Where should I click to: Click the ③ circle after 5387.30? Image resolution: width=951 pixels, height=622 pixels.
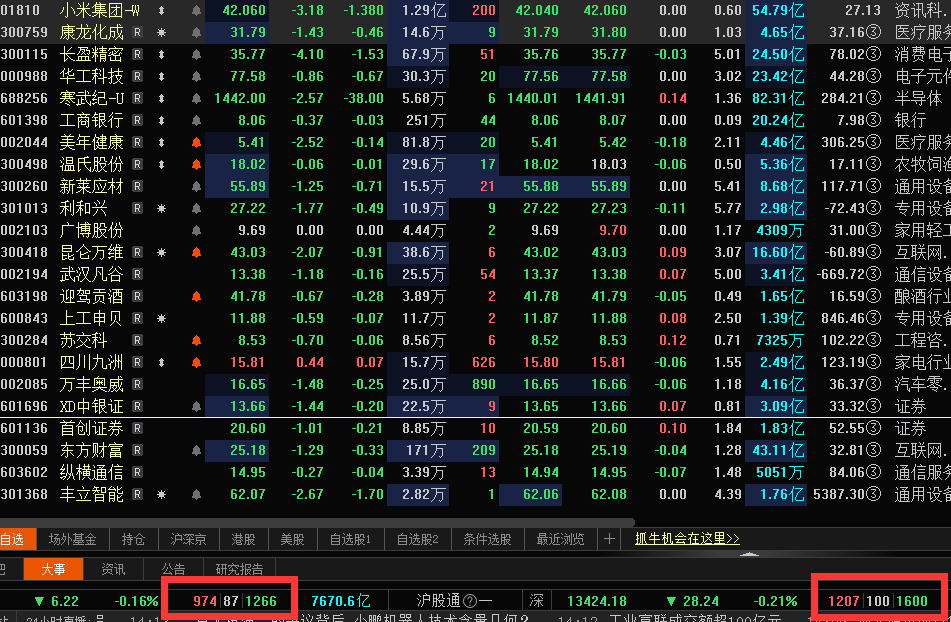873,495
